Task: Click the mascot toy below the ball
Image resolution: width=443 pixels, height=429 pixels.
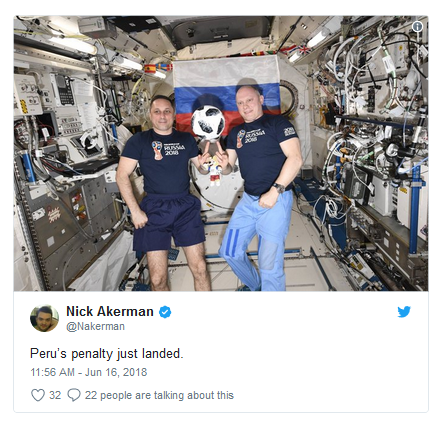Action: pyautogui.click(x=214, y=172)
